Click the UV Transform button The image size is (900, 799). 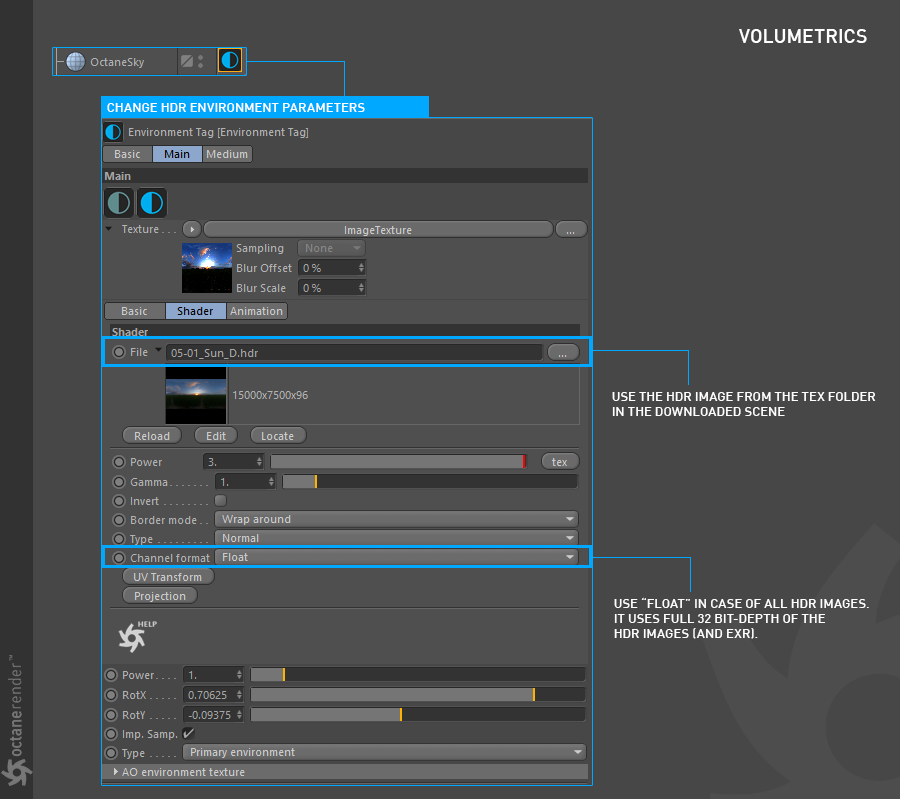coord(168,577)
